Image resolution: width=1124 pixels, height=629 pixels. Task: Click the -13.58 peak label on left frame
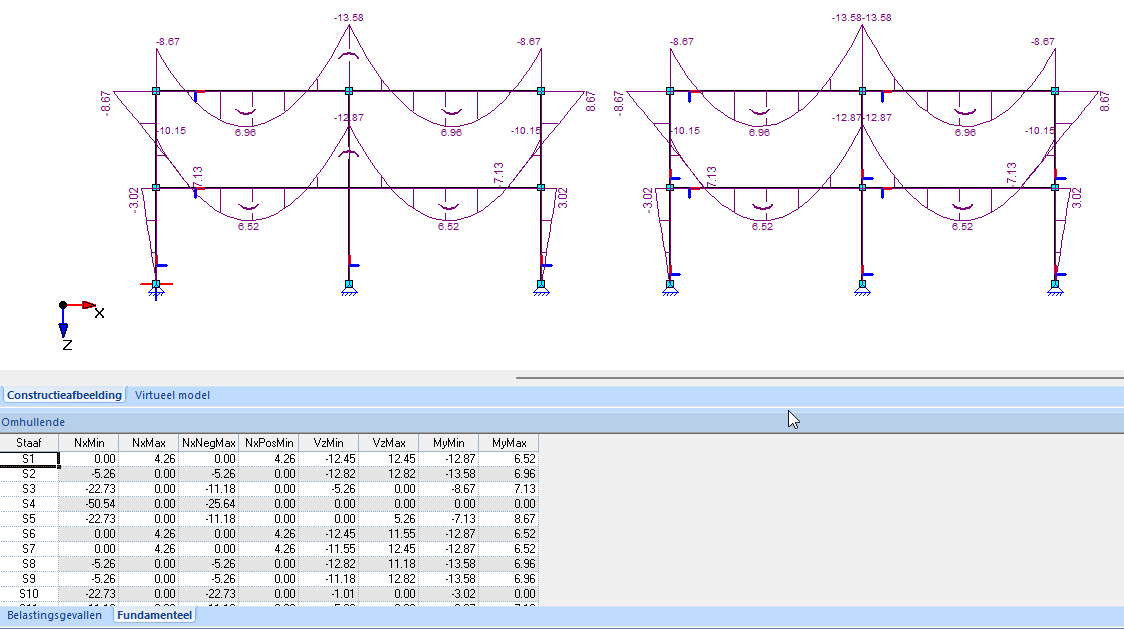click(x=348, y=17)
